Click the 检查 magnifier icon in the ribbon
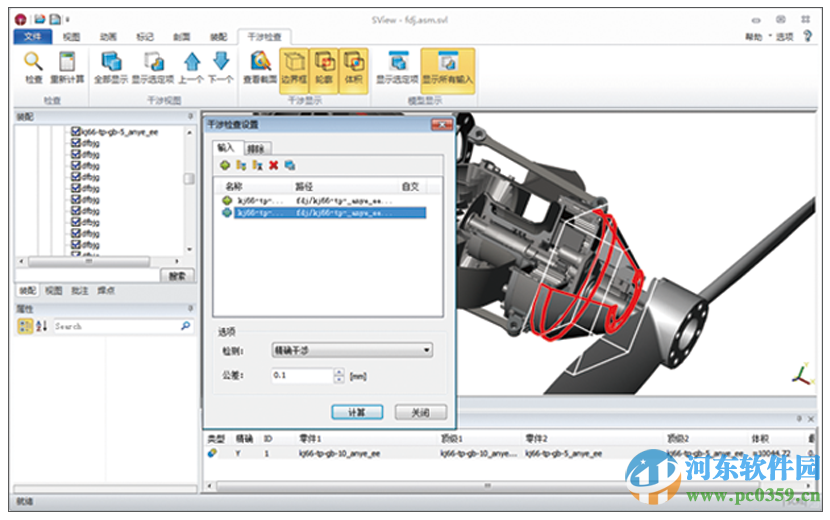Viewport: 830px width, 520px height. [33, 62]
